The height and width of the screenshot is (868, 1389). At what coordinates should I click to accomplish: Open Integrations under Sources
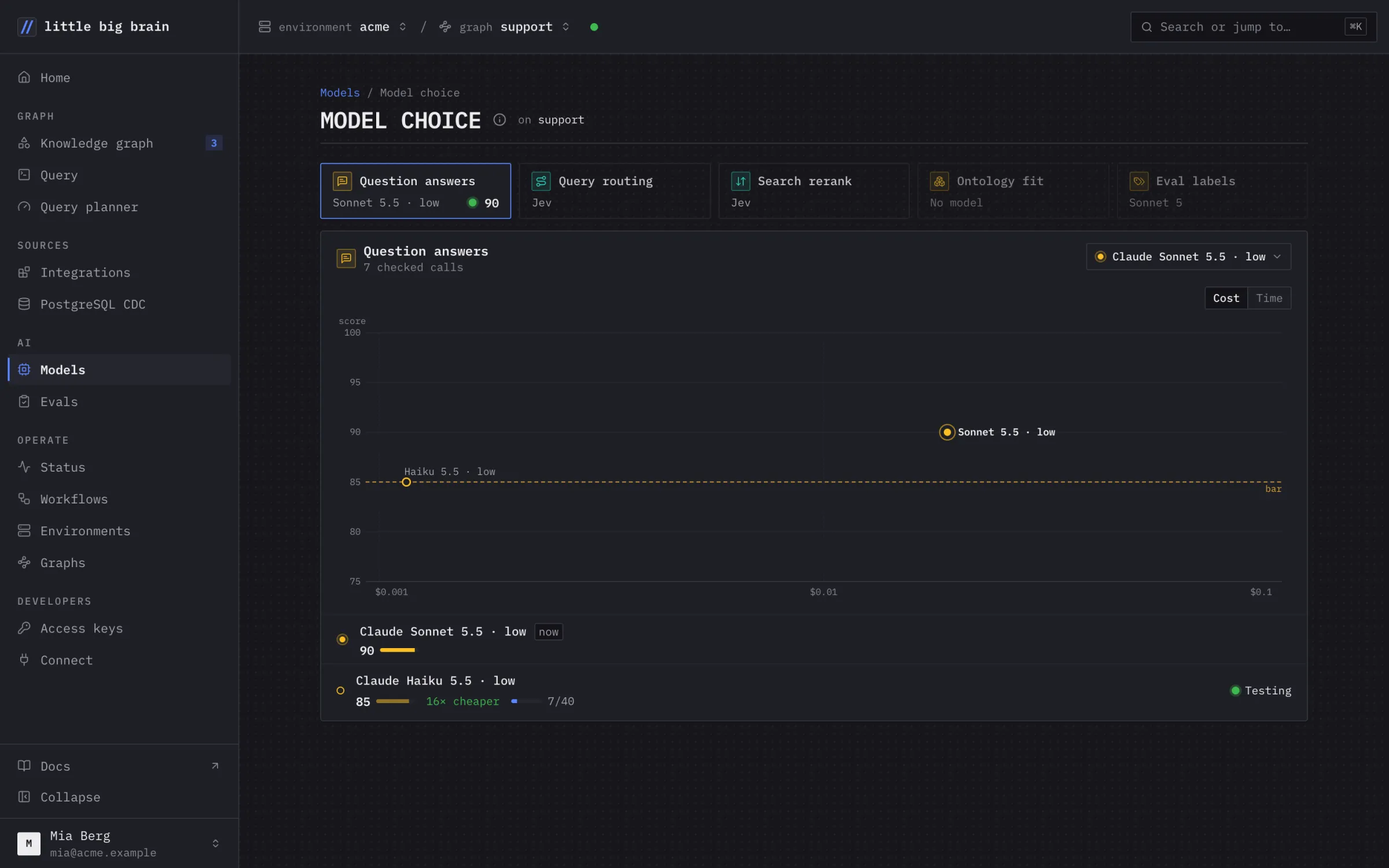tap(119, 272)
